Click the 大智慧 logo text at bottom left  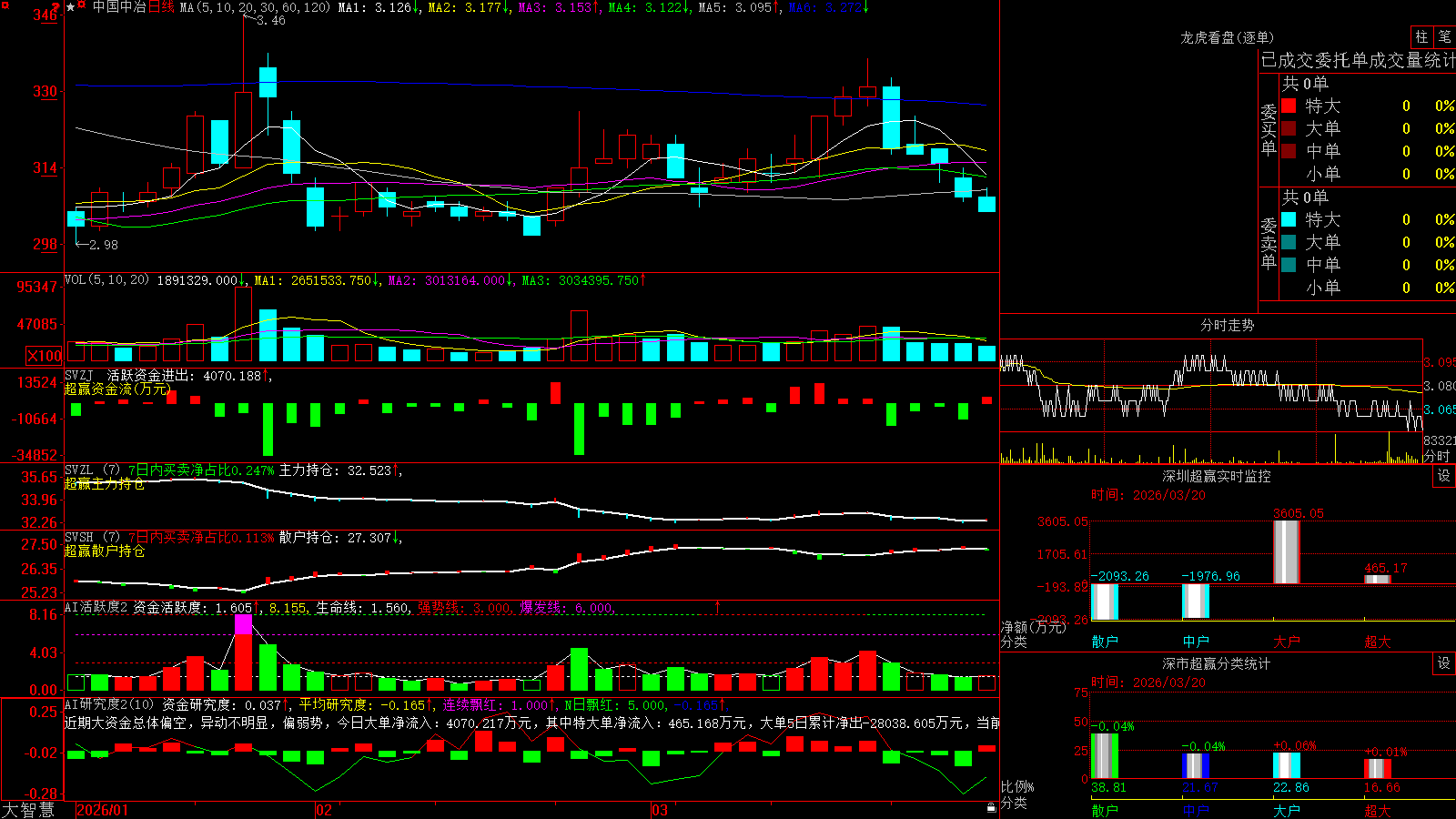tap(28, 810)
